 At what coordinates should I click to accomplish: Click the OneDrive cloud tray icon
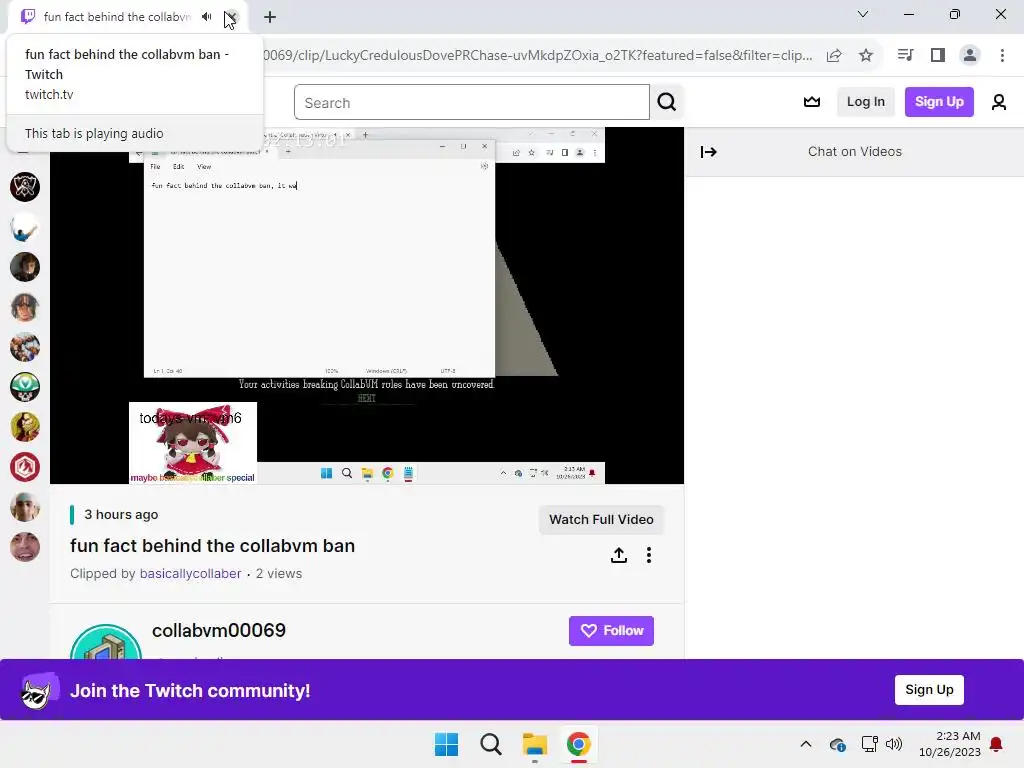[838, 744]
